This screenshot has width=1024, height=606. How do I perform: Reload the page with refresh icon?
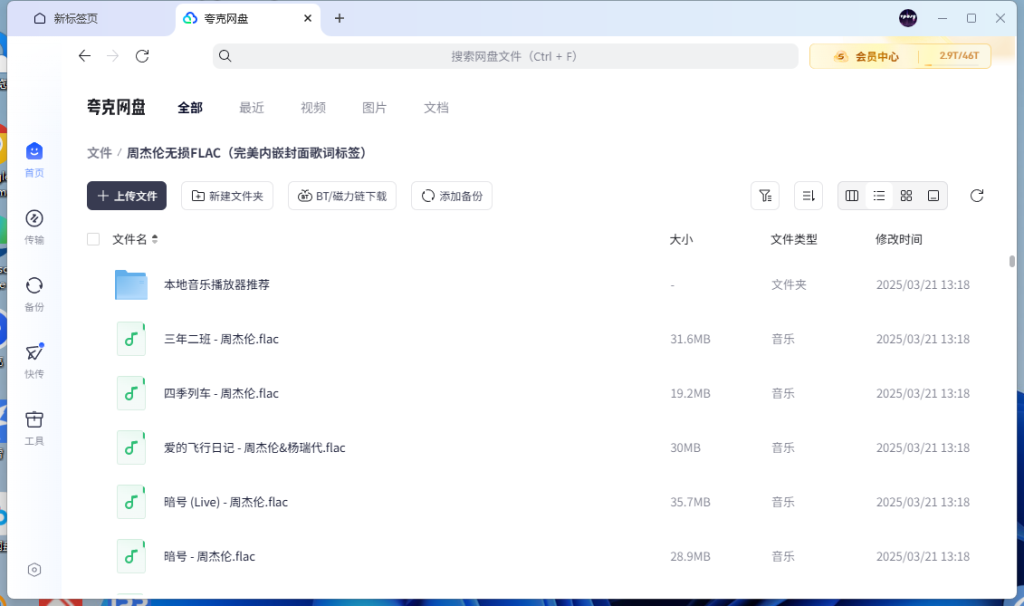point(142,56)
